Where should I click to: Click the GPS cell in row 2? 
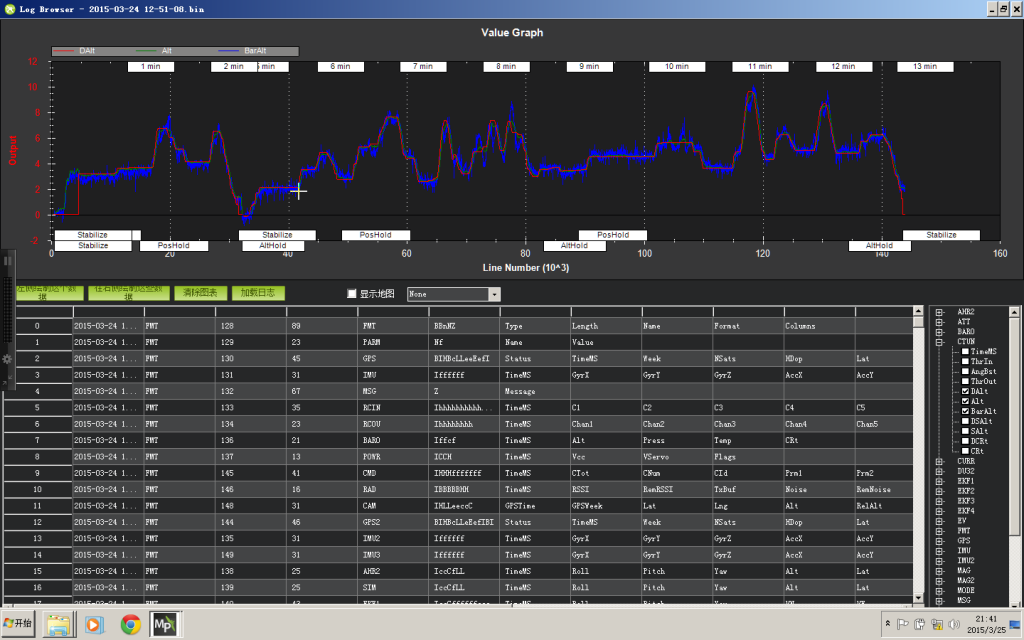coord(393,359)
